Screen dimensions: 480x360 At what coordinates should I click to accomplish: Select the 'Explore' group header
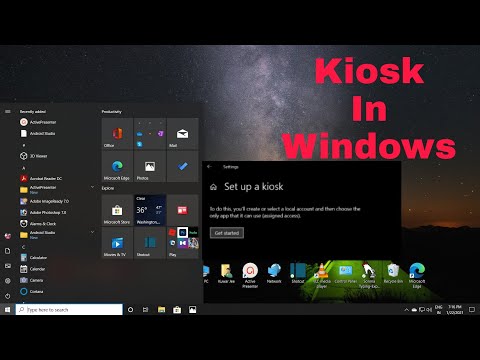click(x=108, y=188)
